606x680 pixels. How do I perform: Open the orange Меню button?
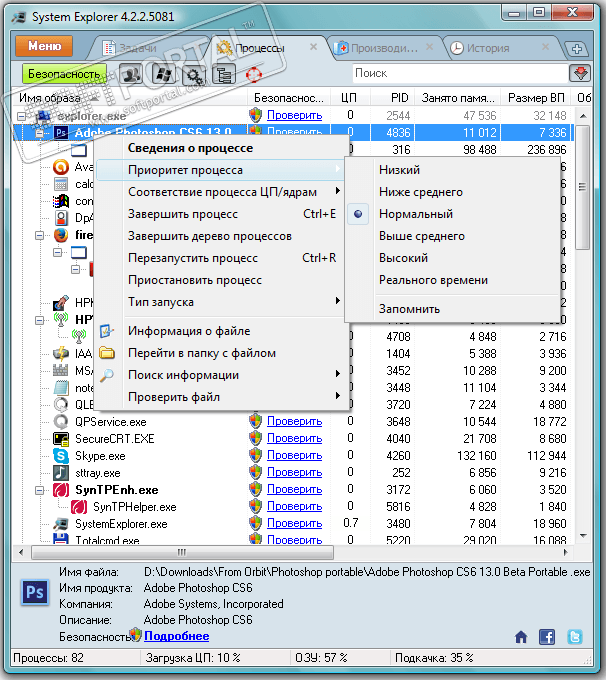point(44,46)
